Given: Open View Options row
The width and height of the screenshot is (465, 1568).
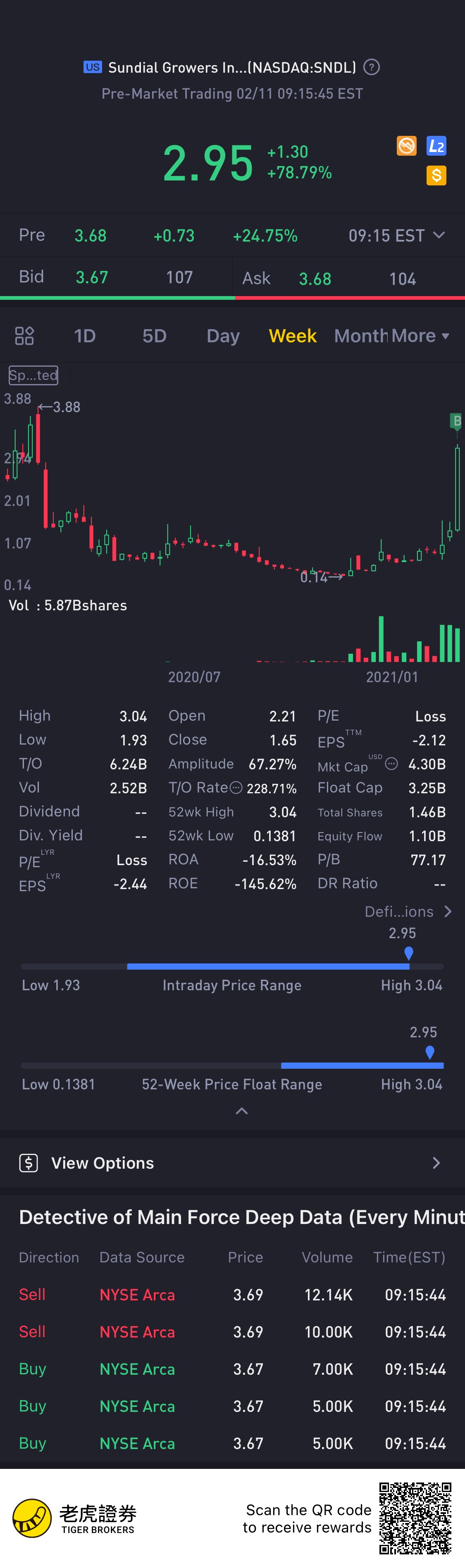Looking at the screenshot, I should coord(232,1162).
